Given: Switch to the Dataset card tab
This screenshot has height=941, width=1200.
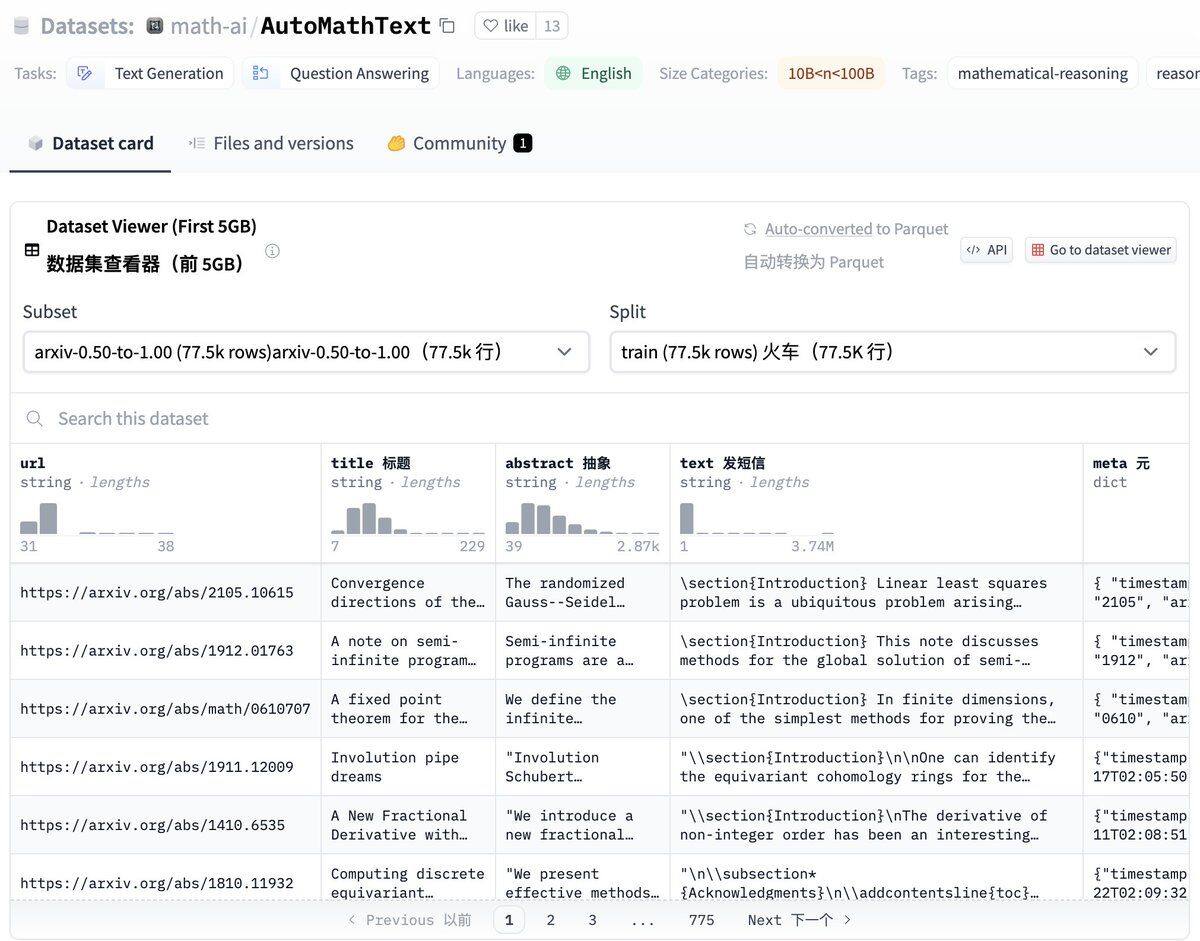Looking at the screenshot, I should (90, 143).
